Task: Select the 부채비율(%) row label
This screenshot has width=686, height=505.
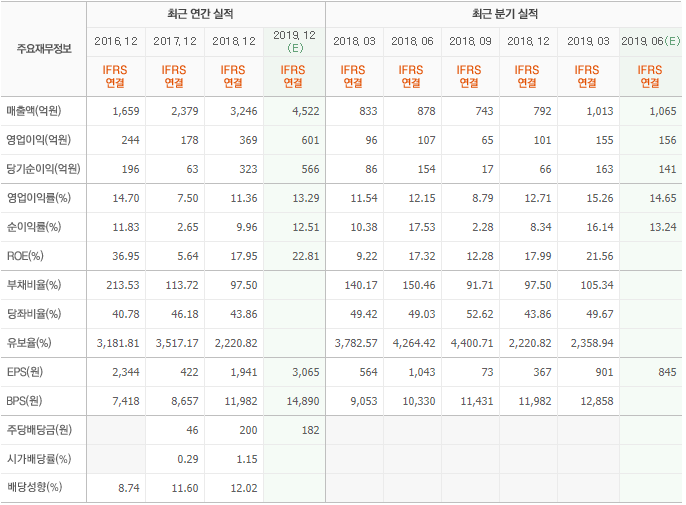Action: 34,285
